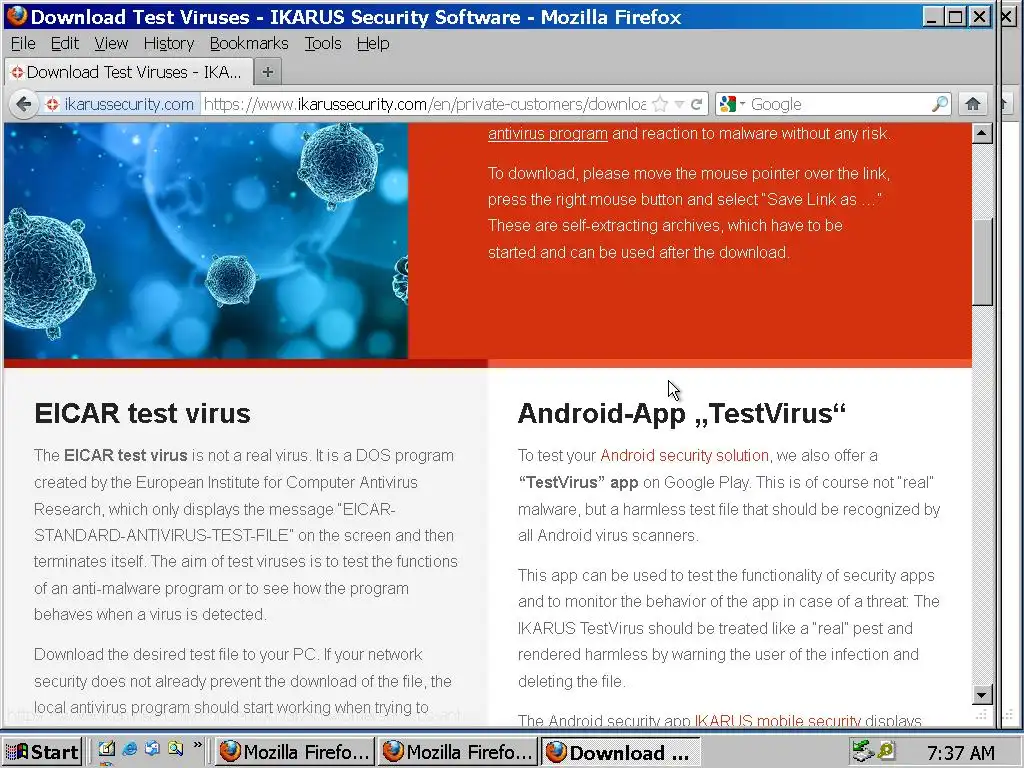Expand hidden Quick Launch items chevron
This screenshot has height=768, width=1024.
tap(197, 744)
